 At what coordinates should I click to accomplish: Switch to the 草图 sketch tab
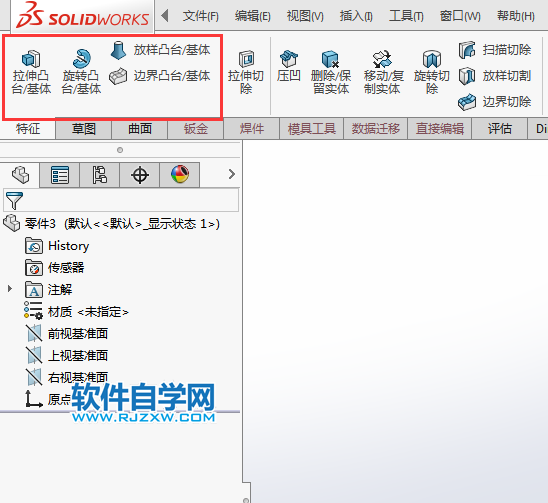pos(84,129)
